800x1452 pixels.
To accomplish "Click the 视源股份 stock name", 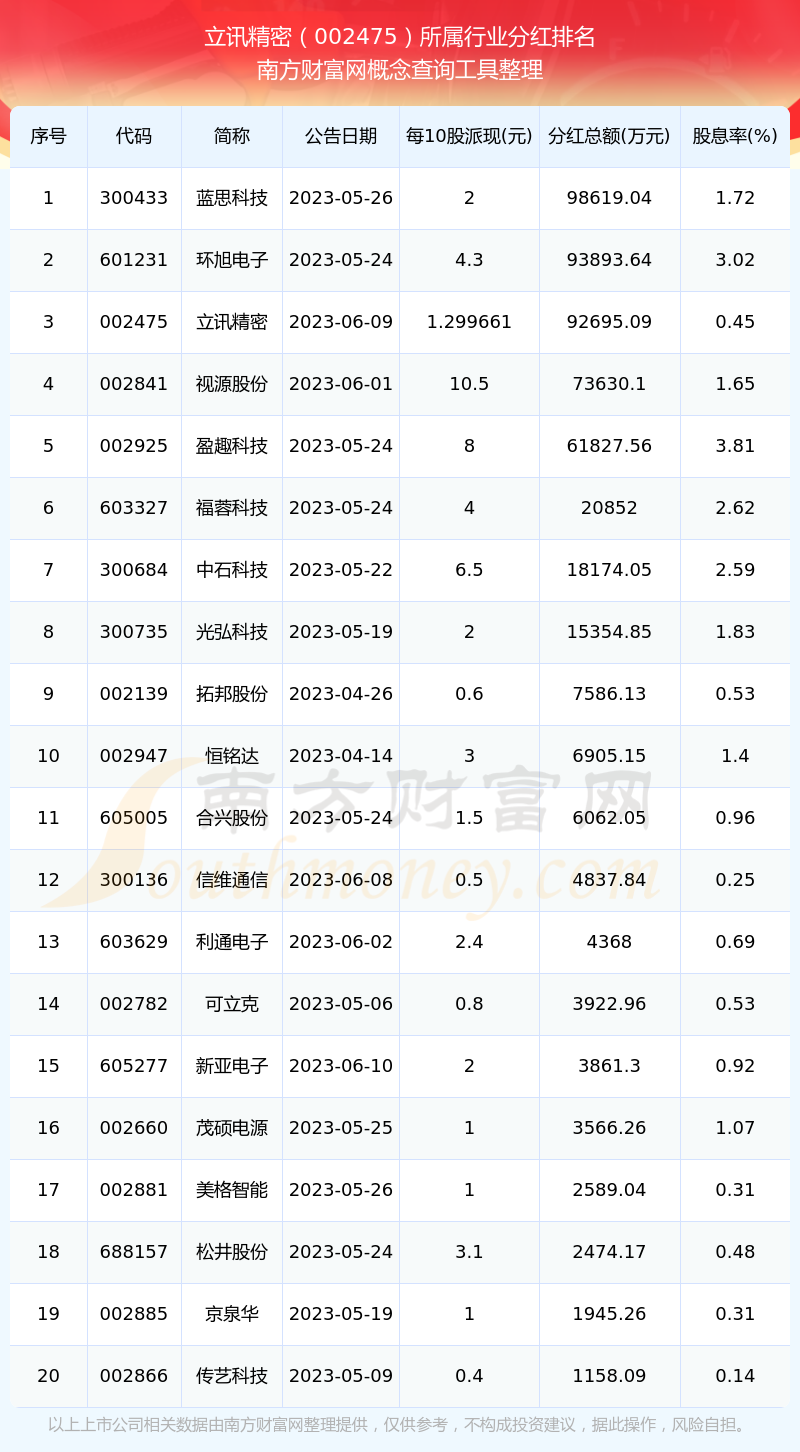I will coord(232,384).
